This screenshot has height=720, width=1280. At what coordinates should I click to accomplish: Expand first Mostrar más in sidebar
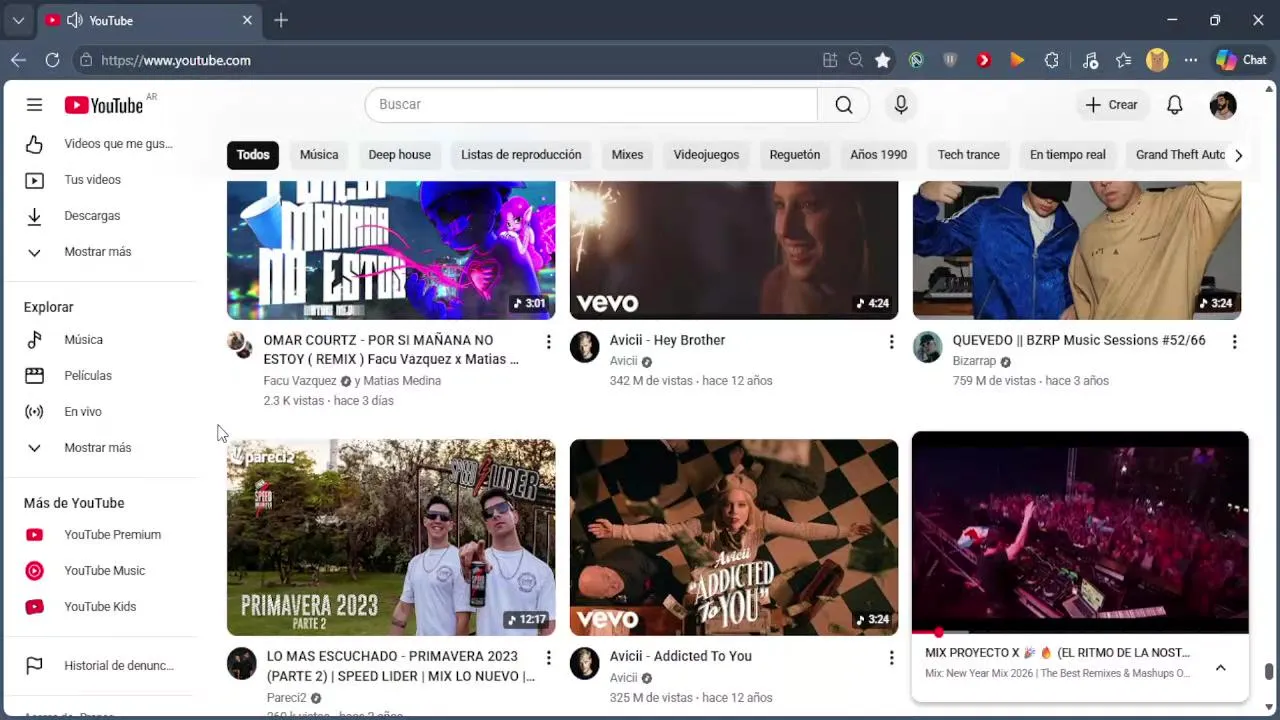[100, 252]
